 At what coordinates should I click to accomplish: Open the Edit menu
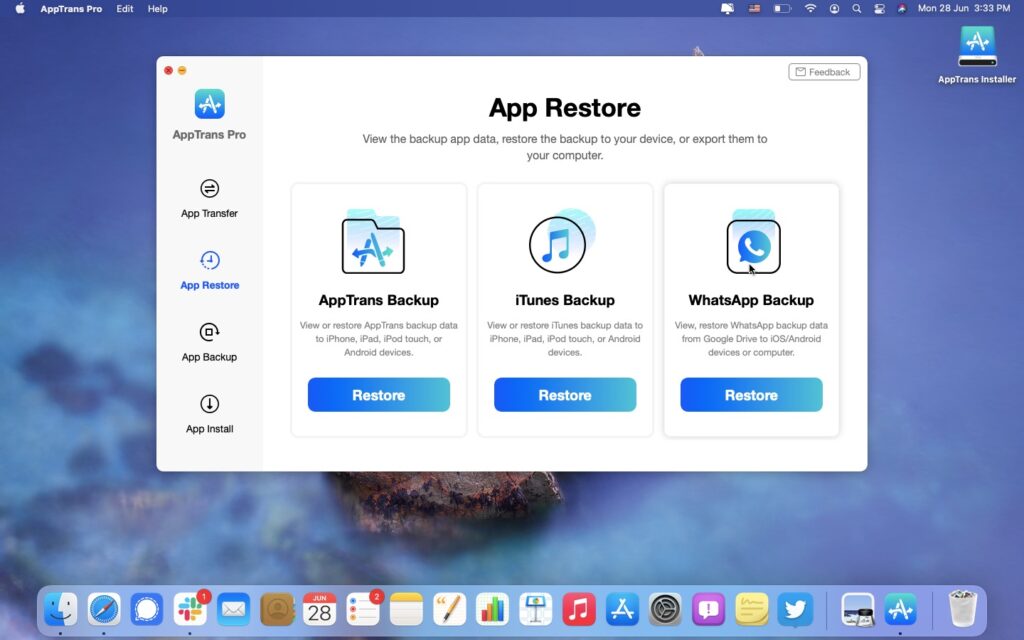click(123, 9)
